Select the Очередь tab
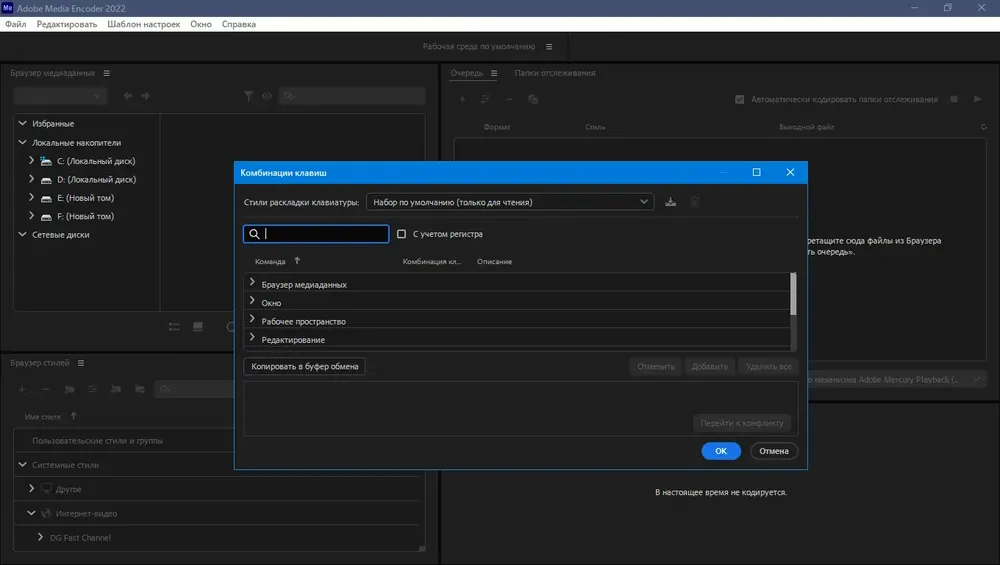The height and width of the screenshot is (565, 1000). click(x=467, y=73)
